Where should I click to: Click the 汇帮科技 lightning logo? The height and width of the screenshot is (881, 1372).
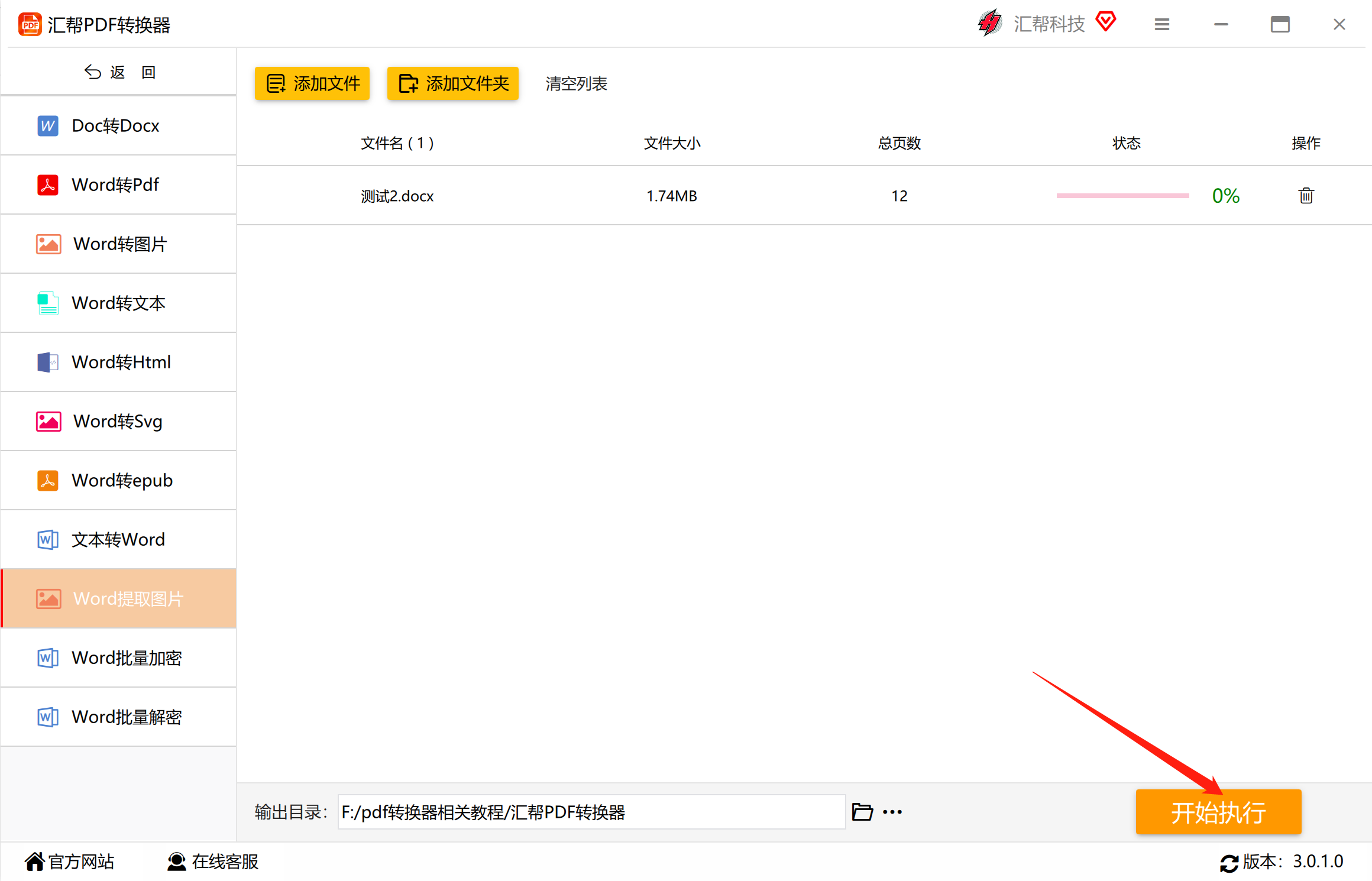click(990, 23)
